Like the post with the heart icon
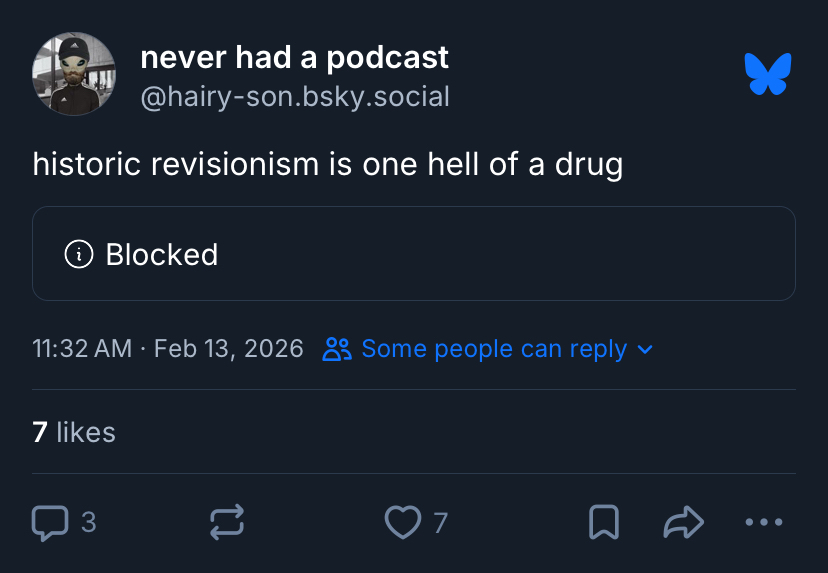This screenshot has height=573, width=828. tap(403, 522)
